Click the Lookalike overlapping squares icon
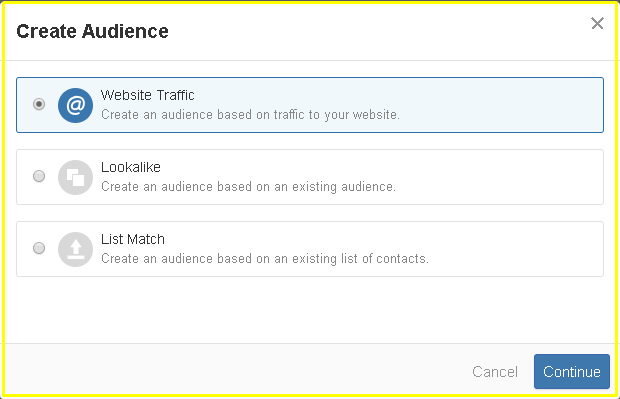Image resolution: width=620 pixels, height=399 pixels. [76, 177]
